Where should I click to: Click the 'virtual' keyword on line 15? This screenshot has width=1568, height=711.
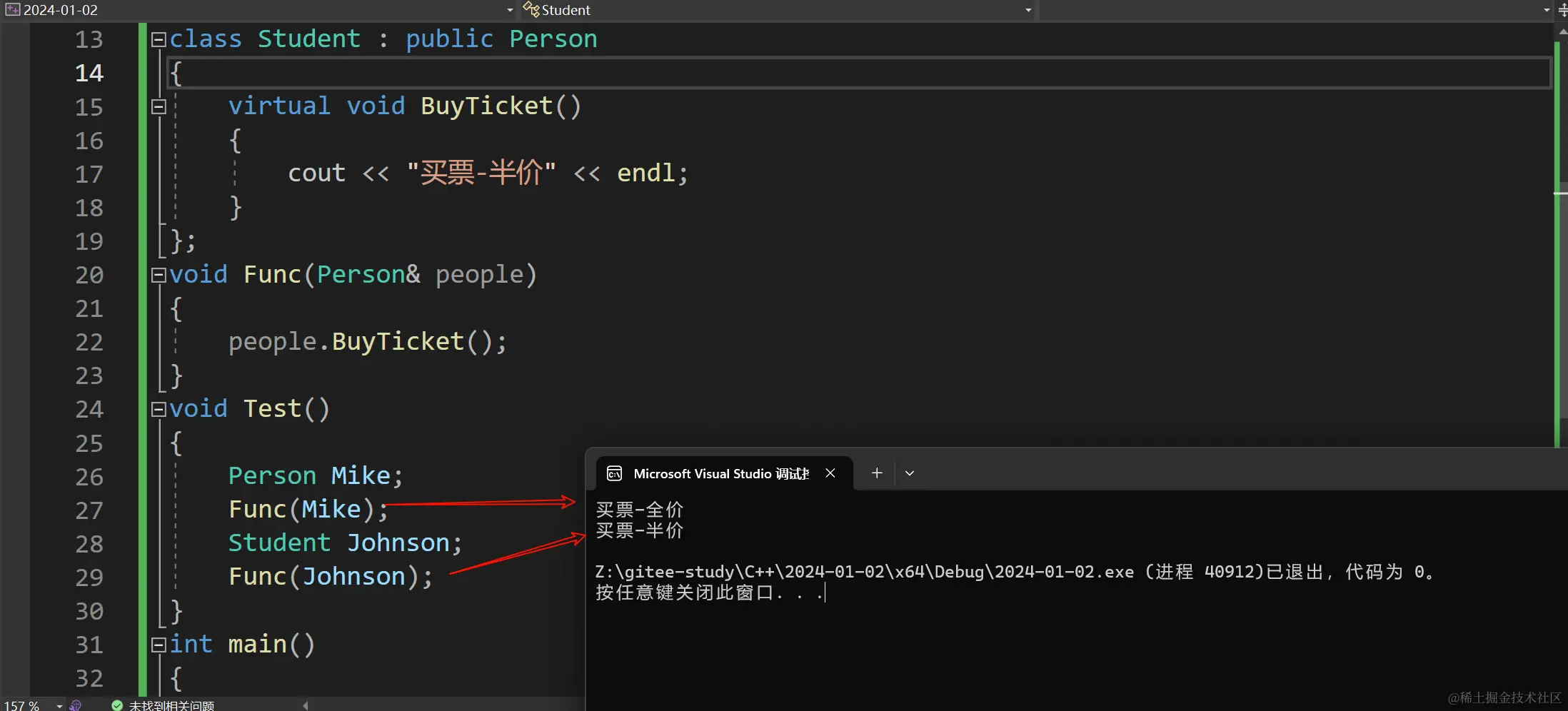click(x=279, y=106)
